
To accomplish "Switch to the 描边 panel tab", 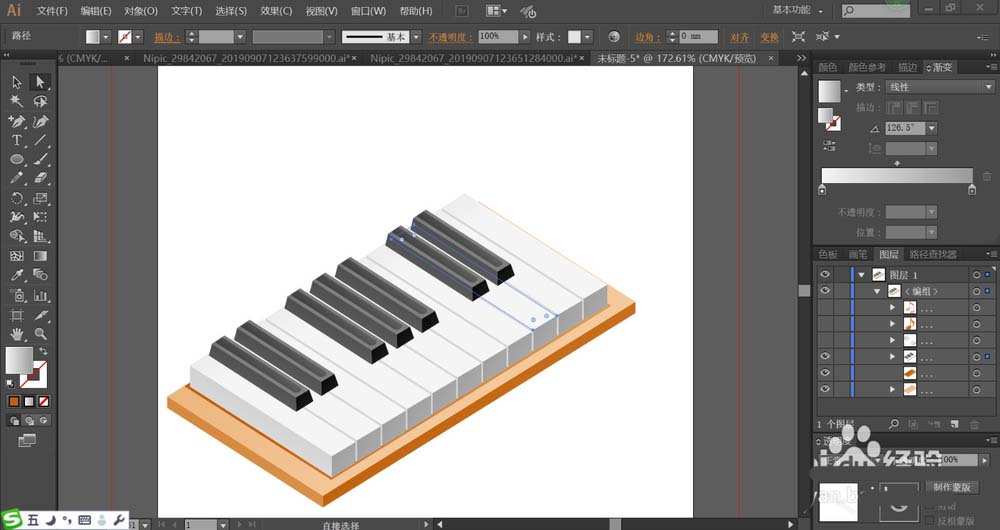I will pos(908,67).
